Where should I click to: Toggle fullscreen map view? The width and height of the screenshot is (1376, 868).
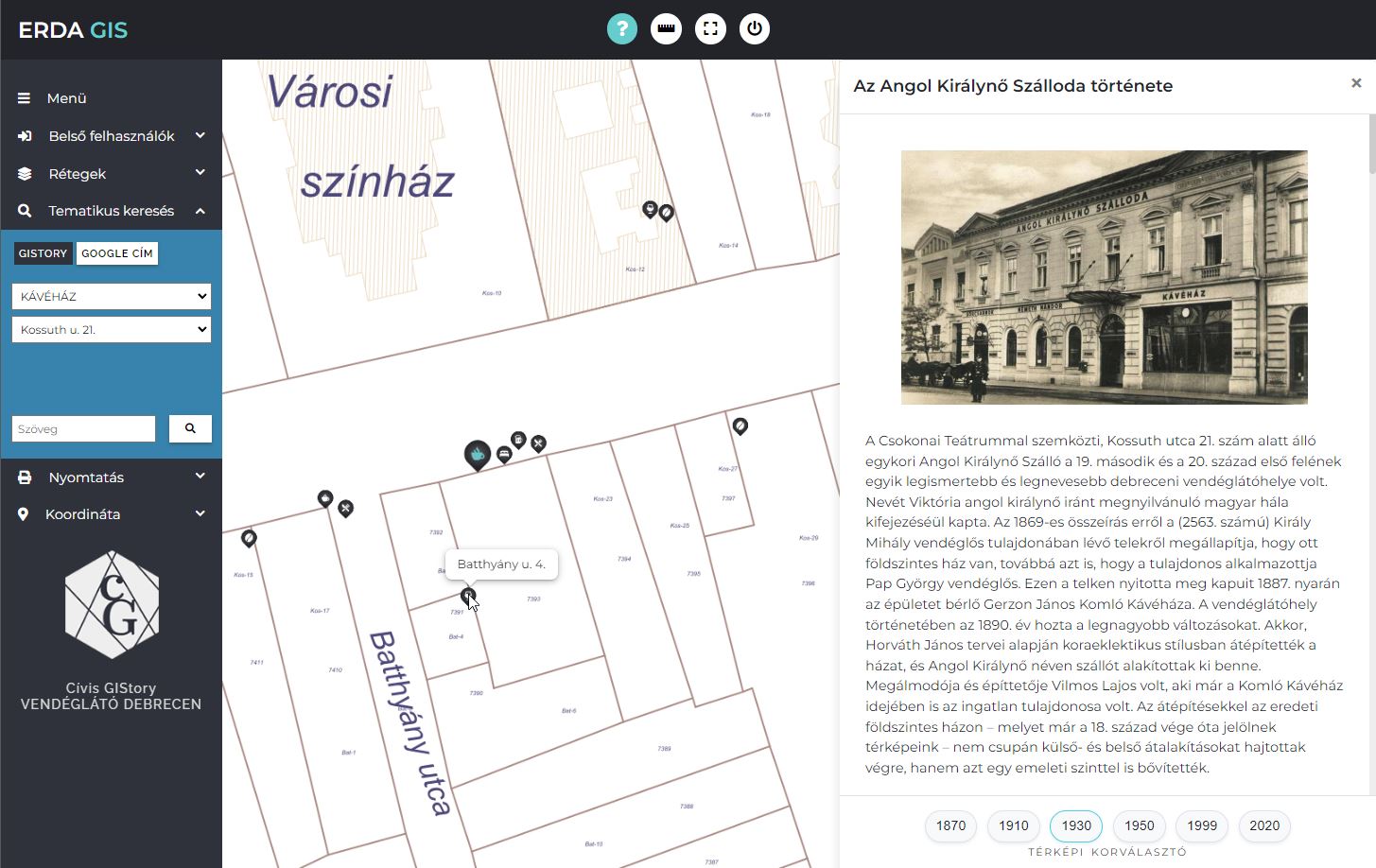[710, 28]
